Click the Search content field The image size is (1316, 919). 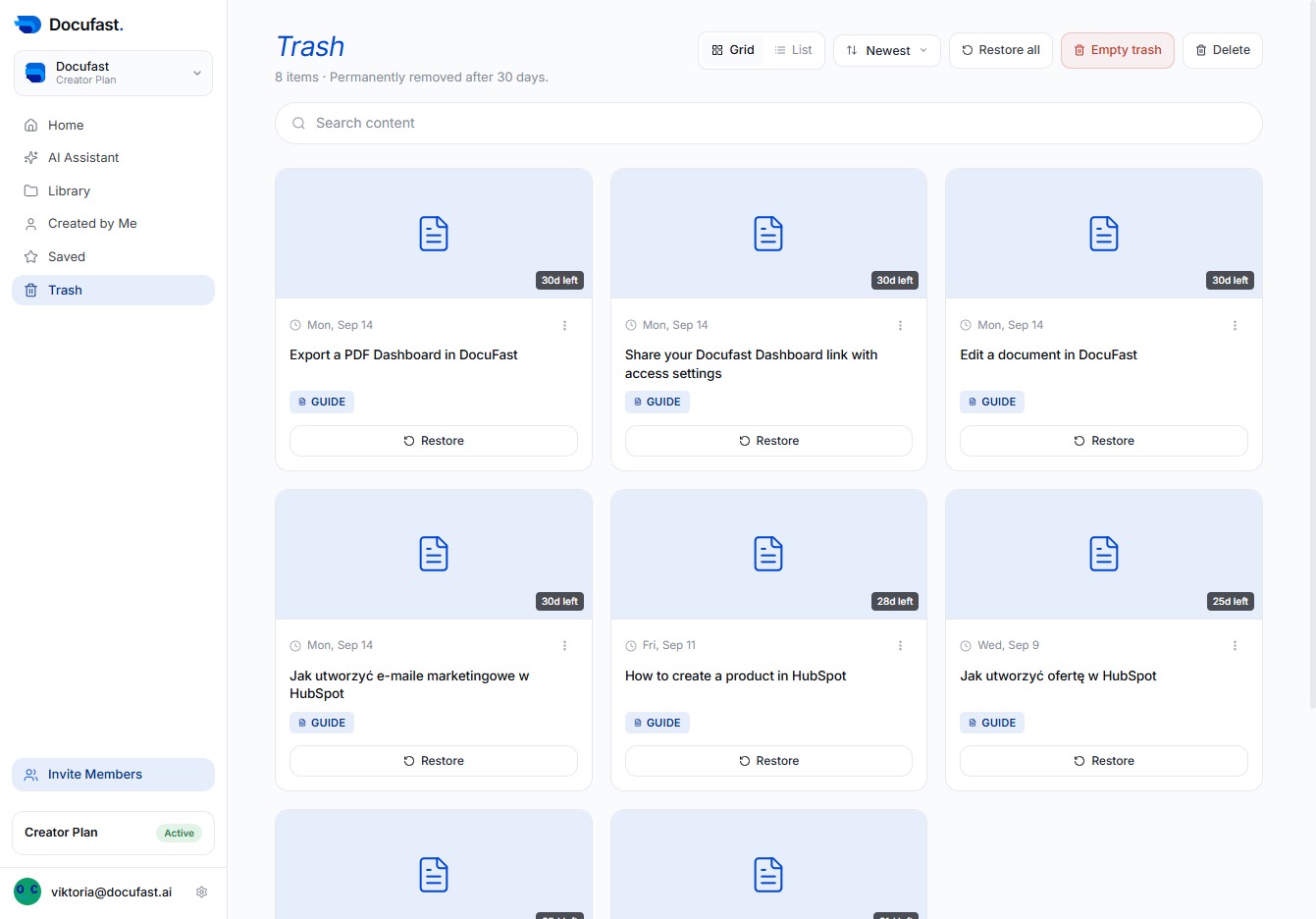tap(768, 123)
